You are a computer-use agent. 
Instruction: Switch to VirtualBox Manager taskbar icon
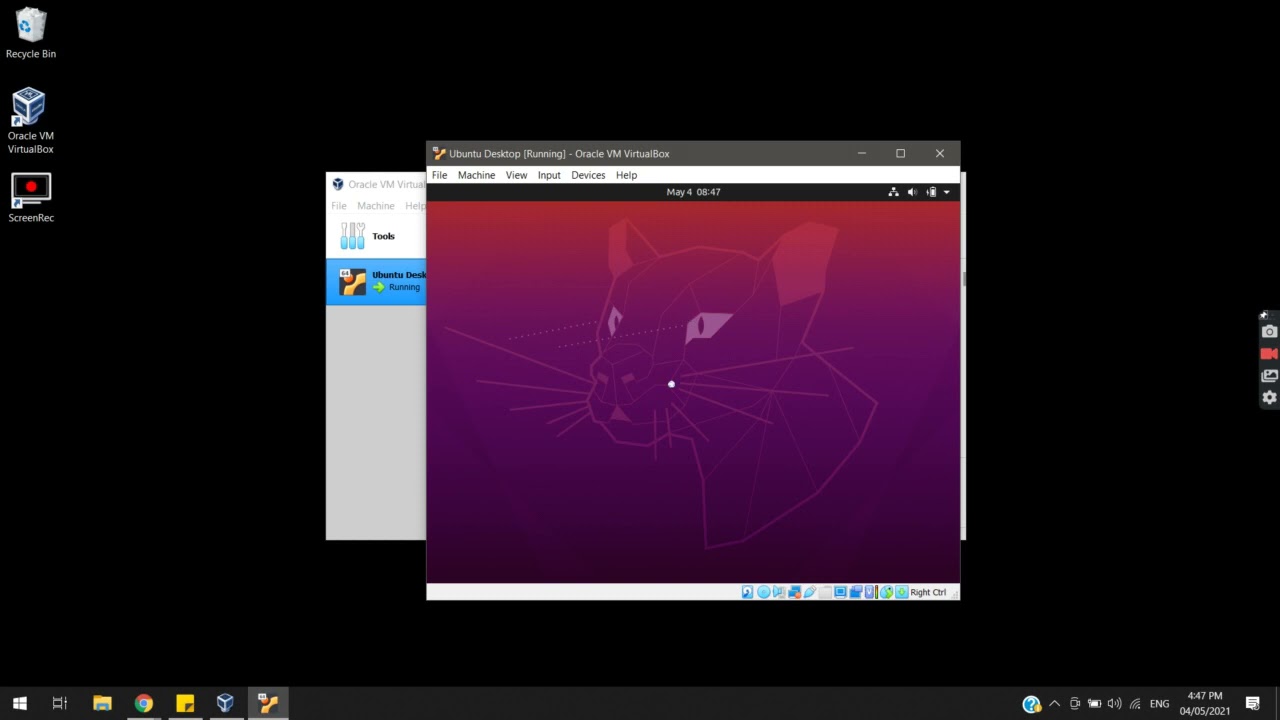coord(225,703)
